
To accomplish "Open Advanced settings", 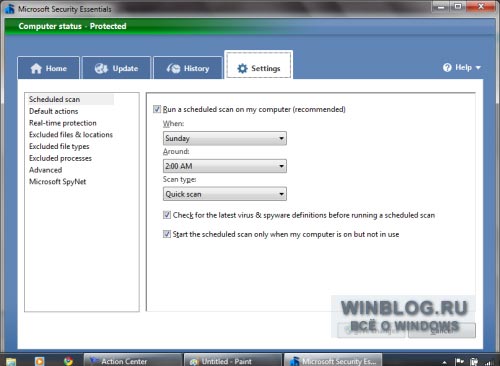I will click(45, 170).
